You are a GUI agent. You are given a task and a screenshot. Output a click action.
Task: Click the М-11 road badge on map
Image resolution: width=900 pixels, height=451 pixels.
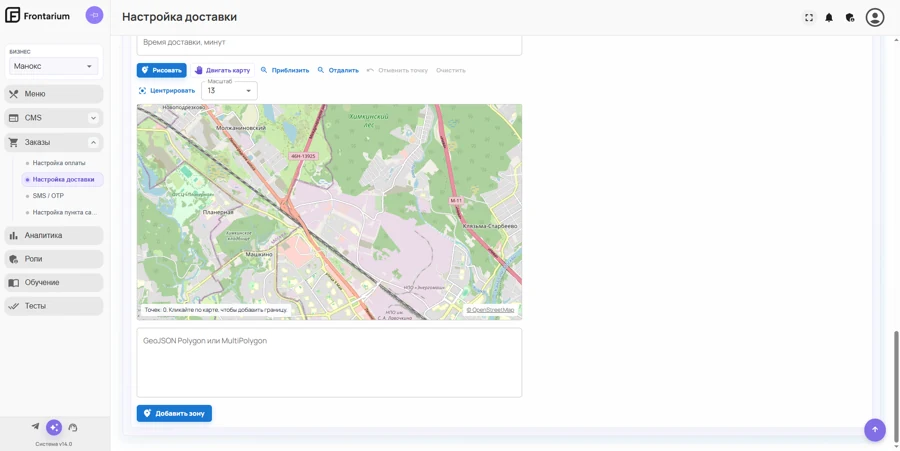[456, 201]
